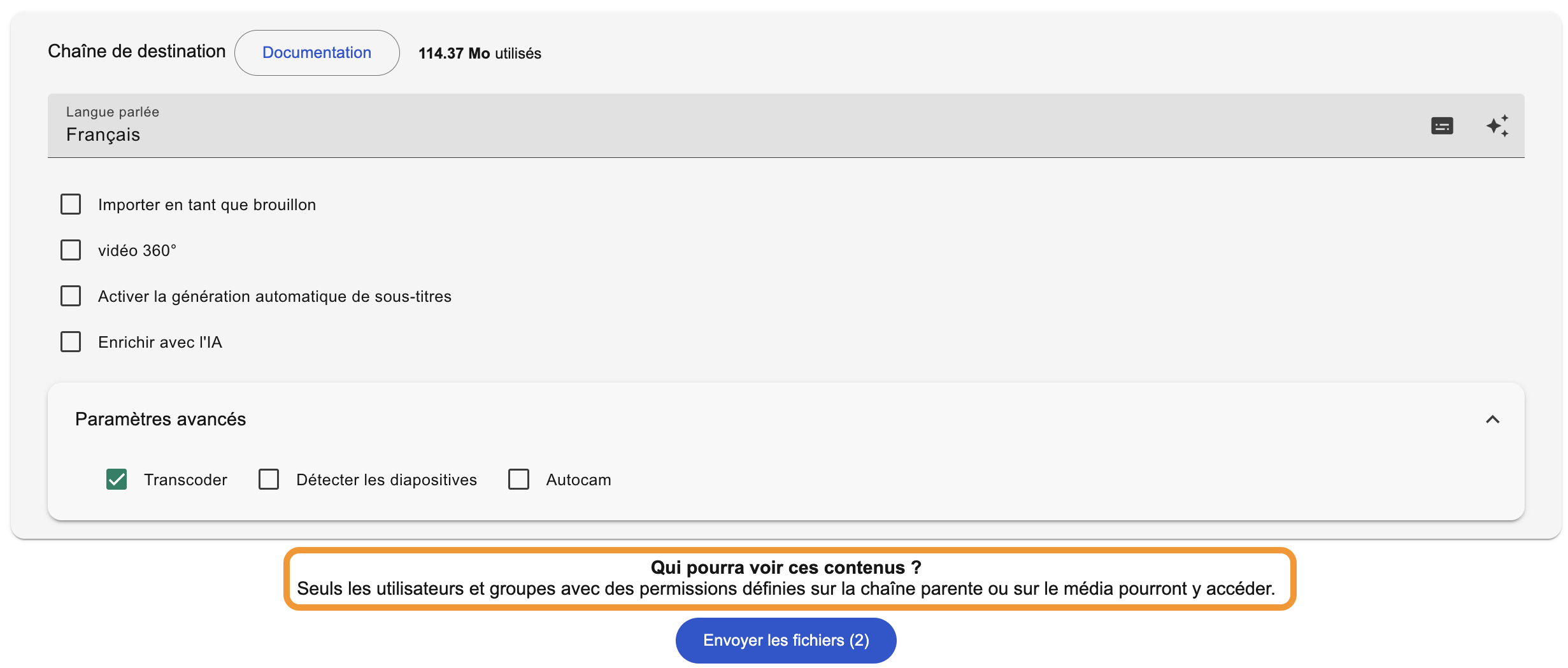Enable the Autocam checkbox
1568x668 pixels.
tap(518, 480)
